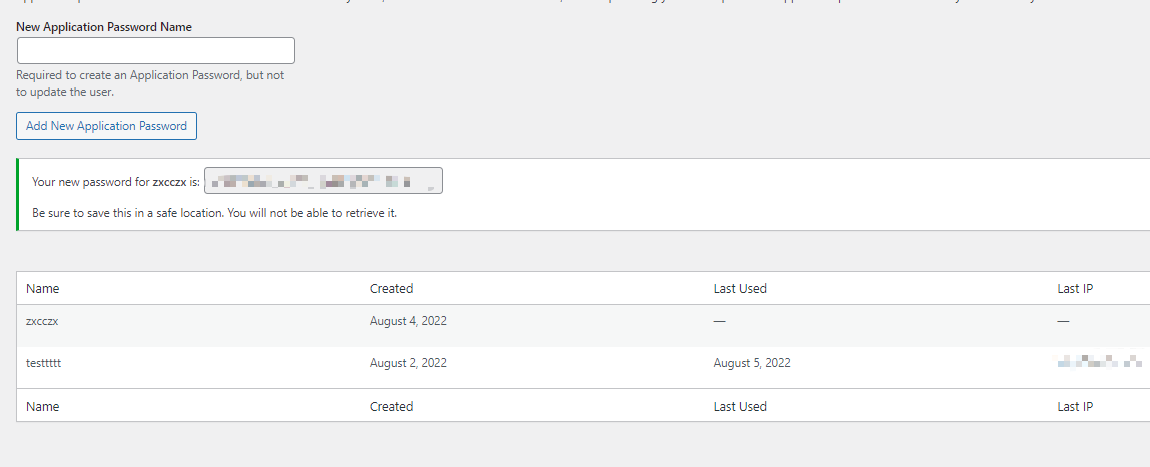Click the top Created column header
Viewport: 1150px width, 467px height.
pyautogui.click(x=391, y=289)
